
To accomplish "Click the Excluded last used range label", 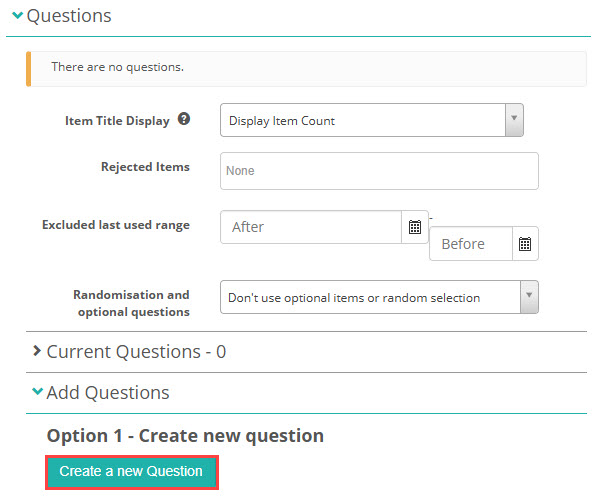I will click(x=115, y=225).
